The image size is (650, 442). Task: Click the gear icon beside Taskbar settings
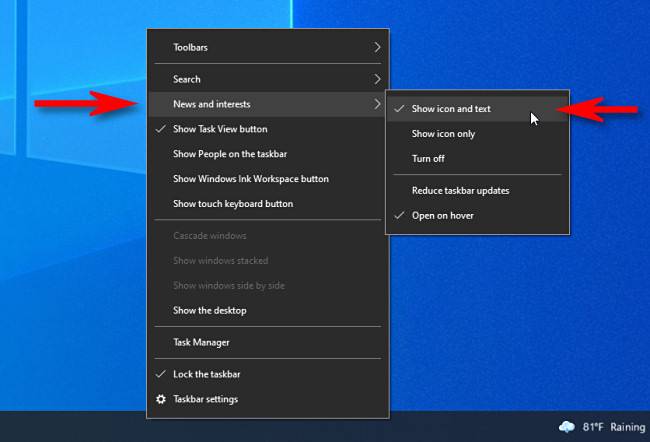[x=160, y=399]
